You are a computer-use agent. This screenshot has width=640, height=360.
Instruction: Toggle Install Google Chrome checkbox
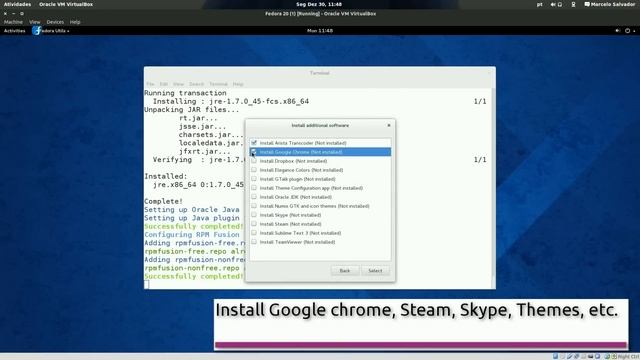tap(254, 152)
